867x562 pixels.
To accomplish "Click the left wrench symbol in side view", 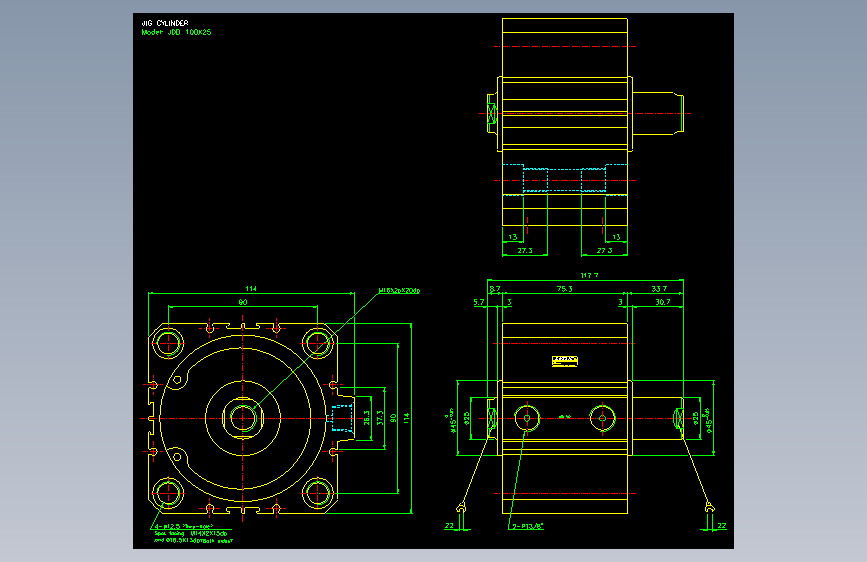I will [x=461, y=507].
